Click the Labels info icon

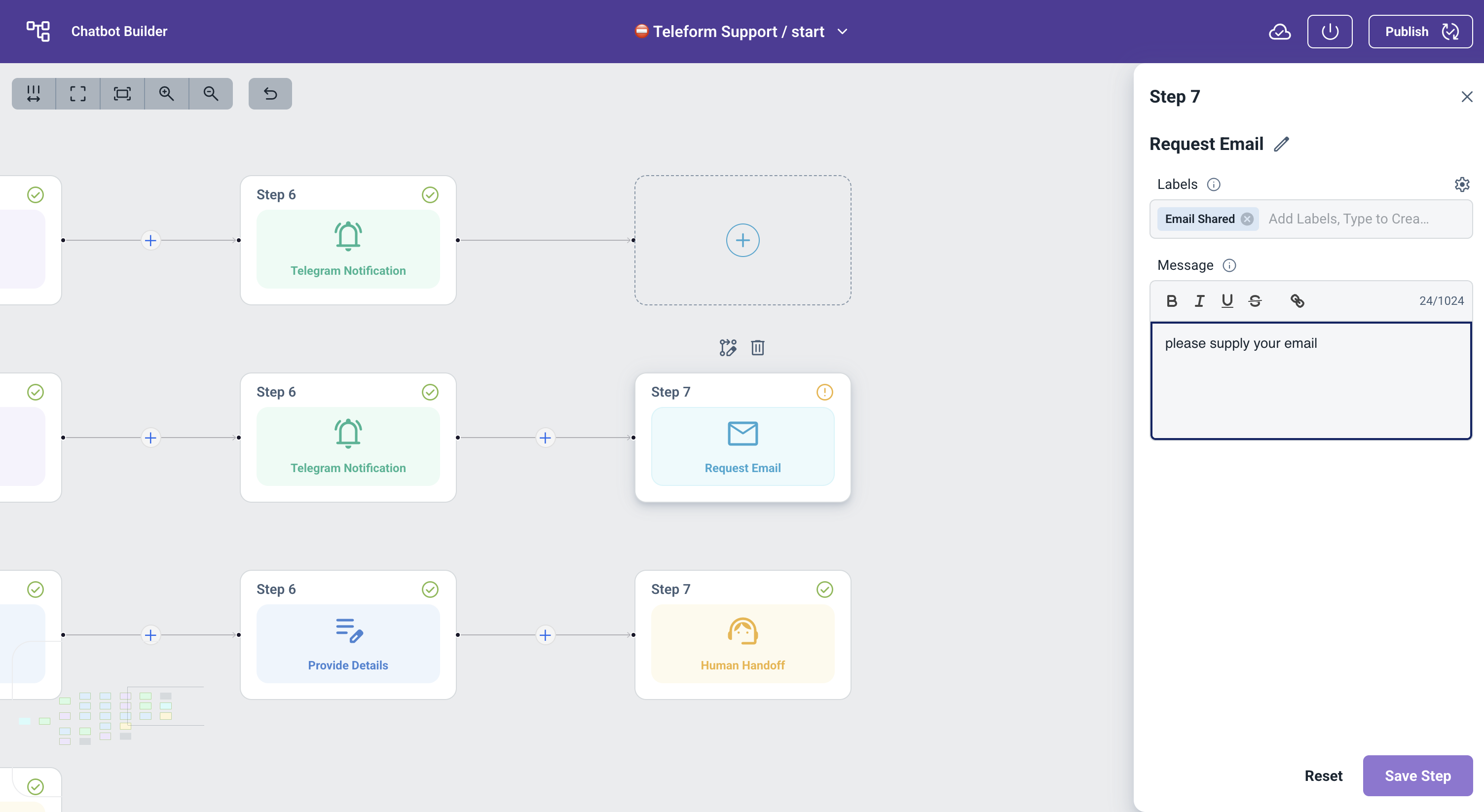(1214, 185)
